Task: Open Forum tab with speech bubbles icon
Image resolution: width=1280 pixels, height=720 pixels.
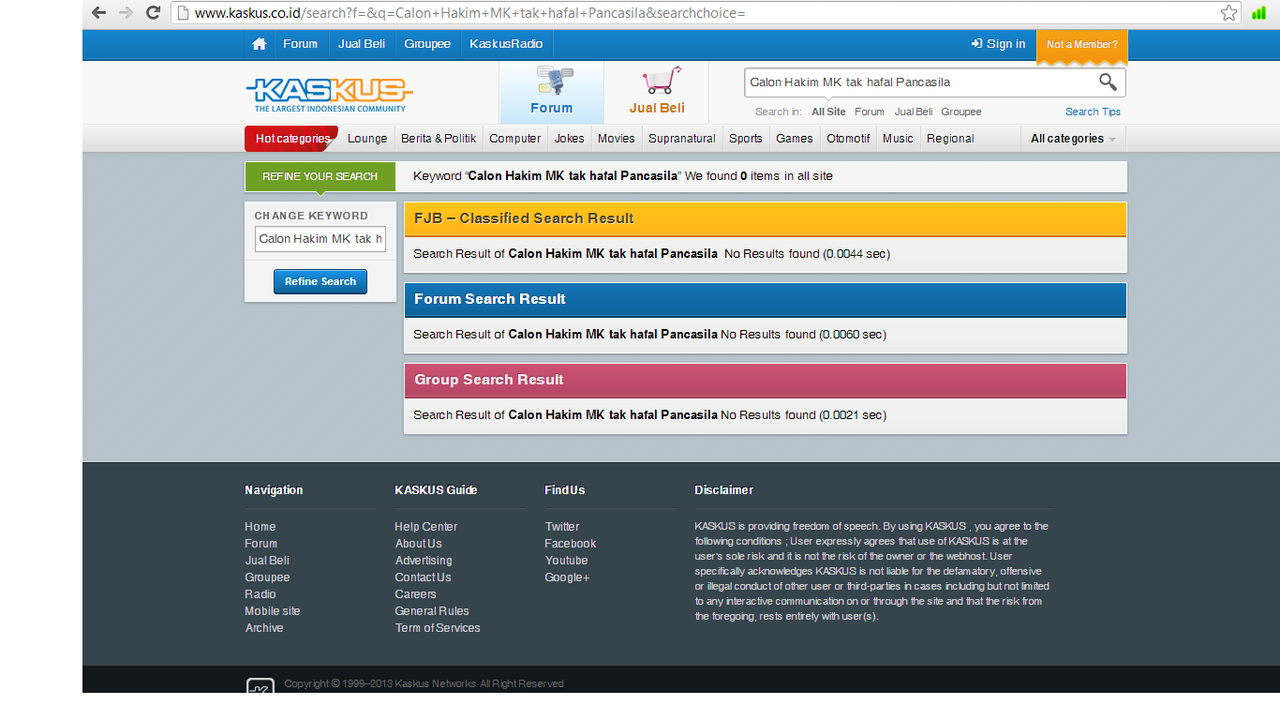Action: [552, 92]
